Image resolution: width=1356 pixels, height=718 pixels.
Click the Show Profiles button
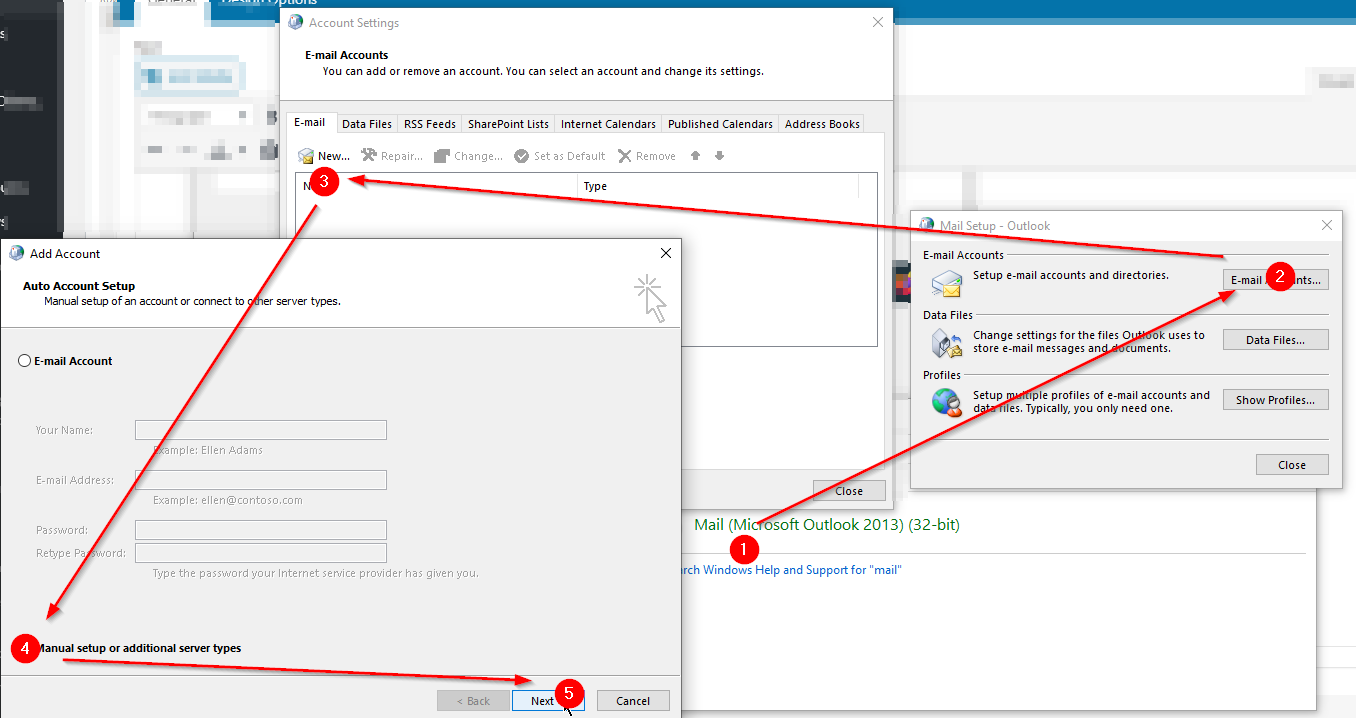(x=1276, y=400)
